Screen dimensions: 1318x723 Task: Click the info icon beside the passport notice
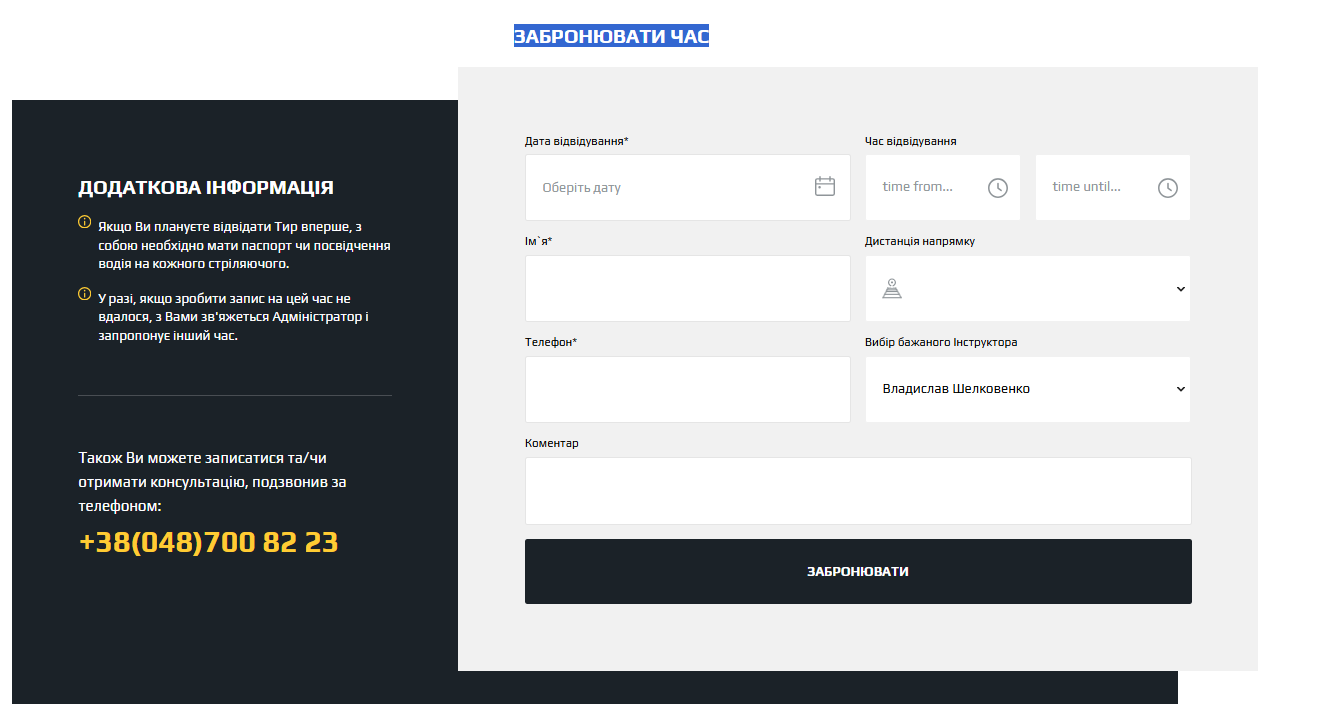click(85, 222)
